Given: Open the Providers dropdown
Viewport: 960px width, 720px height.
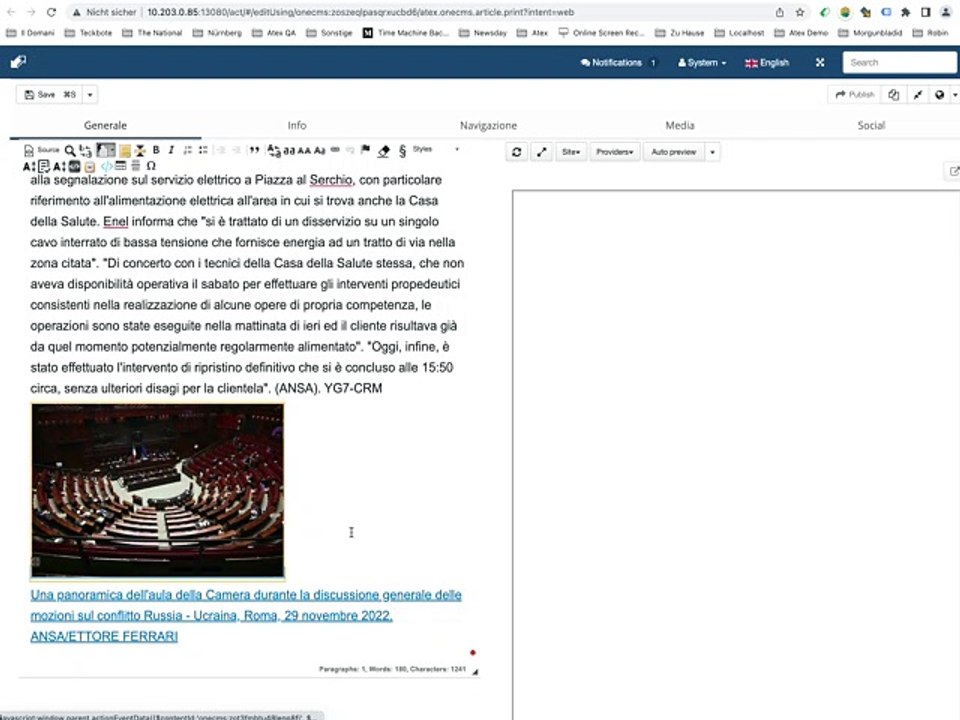Looking at the screenshot, I should pos(615,152).
